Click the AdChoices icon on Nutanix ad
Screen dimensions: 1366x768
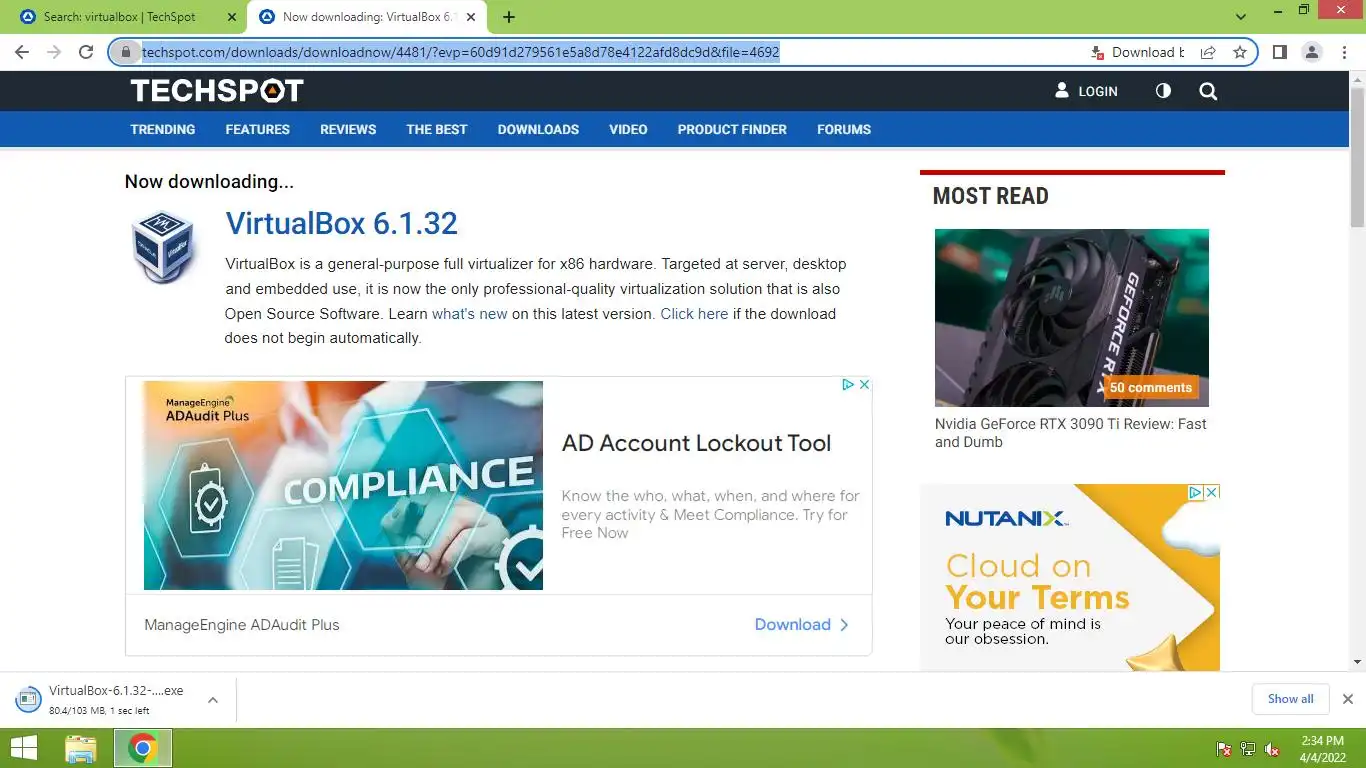(1195, 492)
